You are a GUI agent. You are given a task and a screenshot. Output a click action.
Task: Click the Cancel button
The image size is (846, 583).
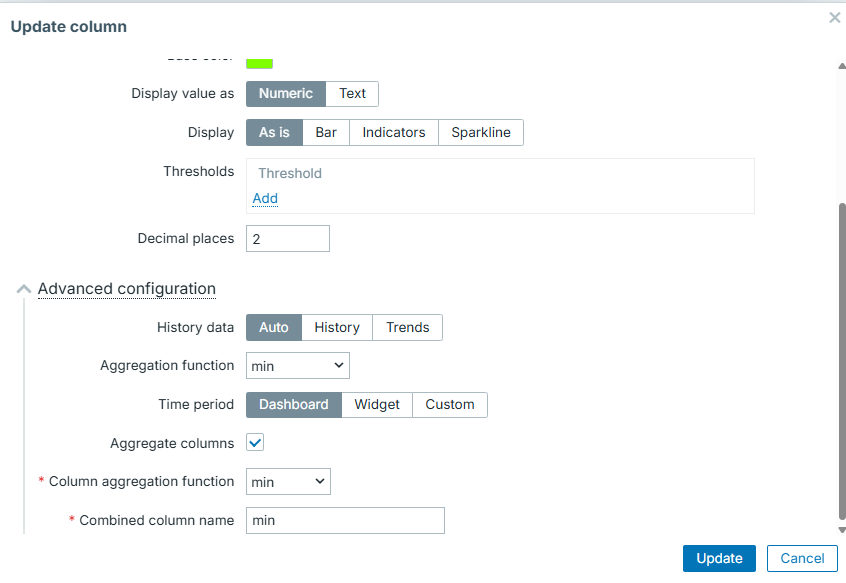pyautogui.click(x=802, y=559)
